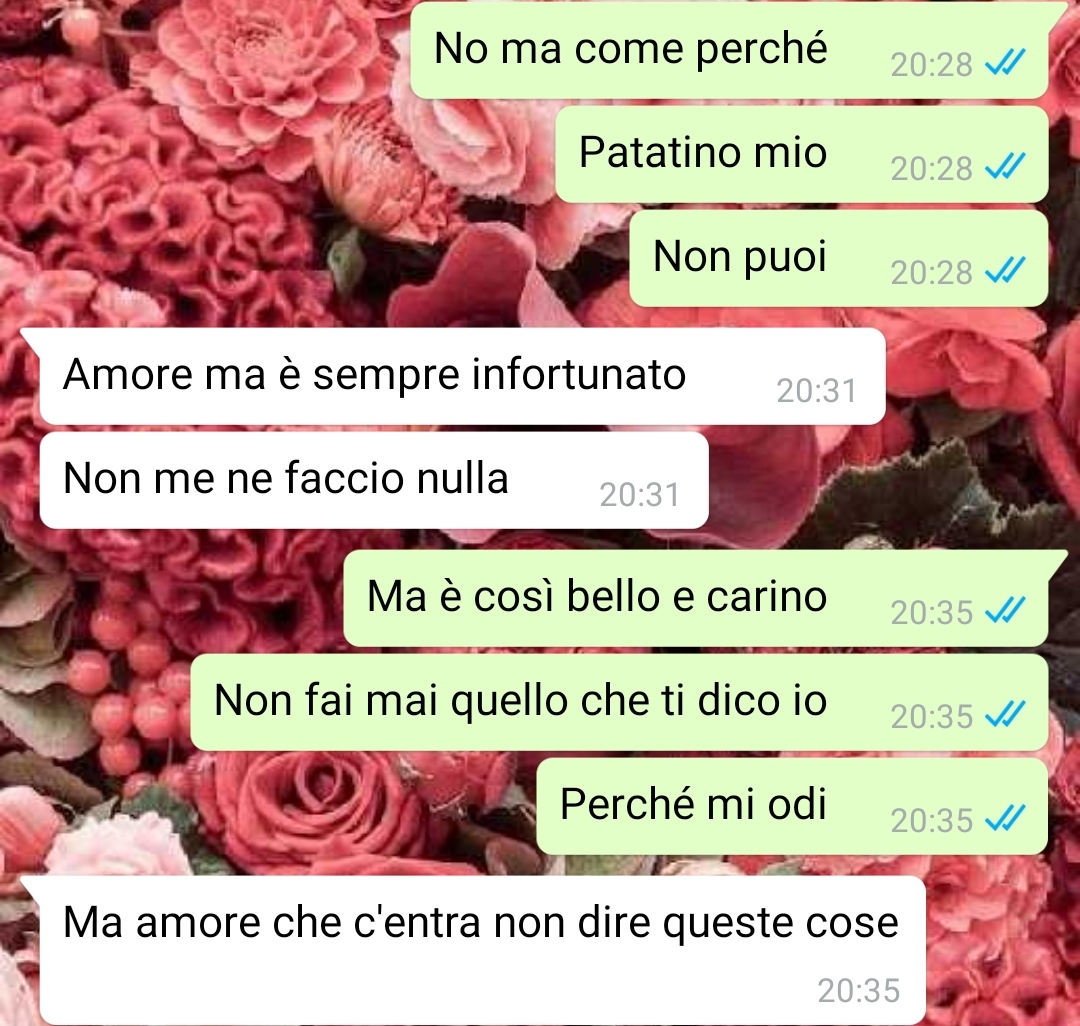The height and width of the screenshot is (1026, 1080).
Task: Tap the 'No ma come perché' message bubble
Action: click(729, 50)
